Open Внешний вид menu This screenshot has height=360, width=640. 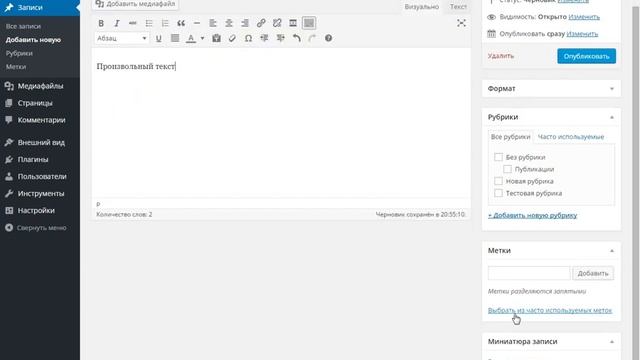tap(40, 142)
